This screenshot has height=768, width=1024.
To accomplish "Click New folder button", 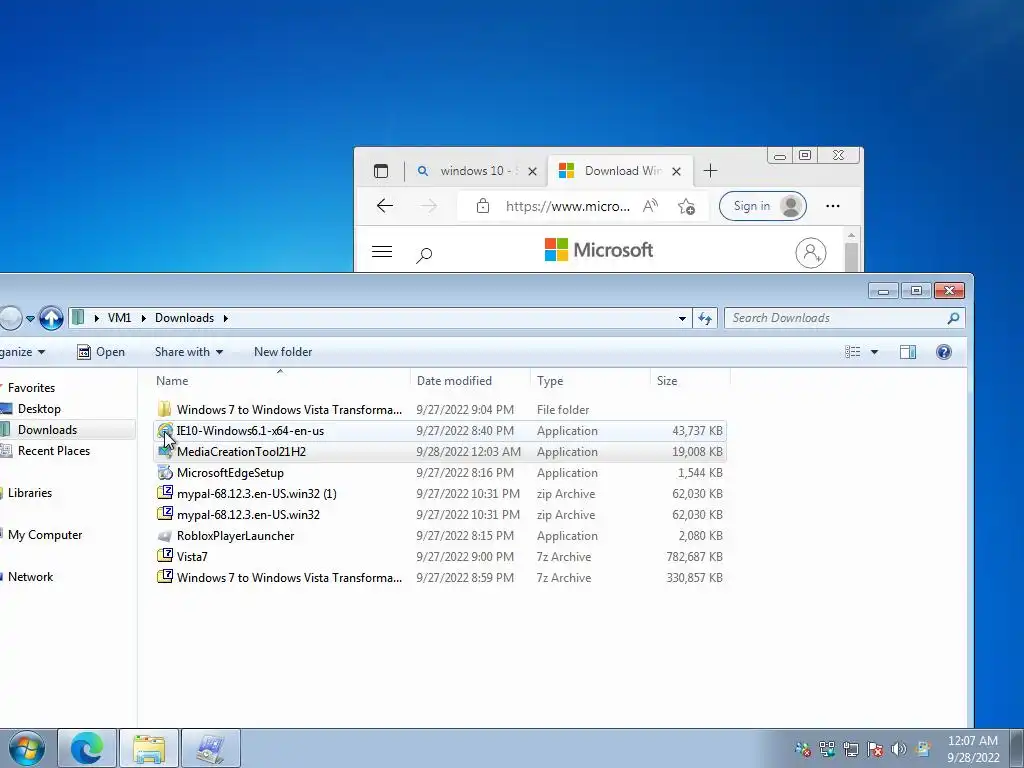I will pyautogui.click(x=283, y=352).
